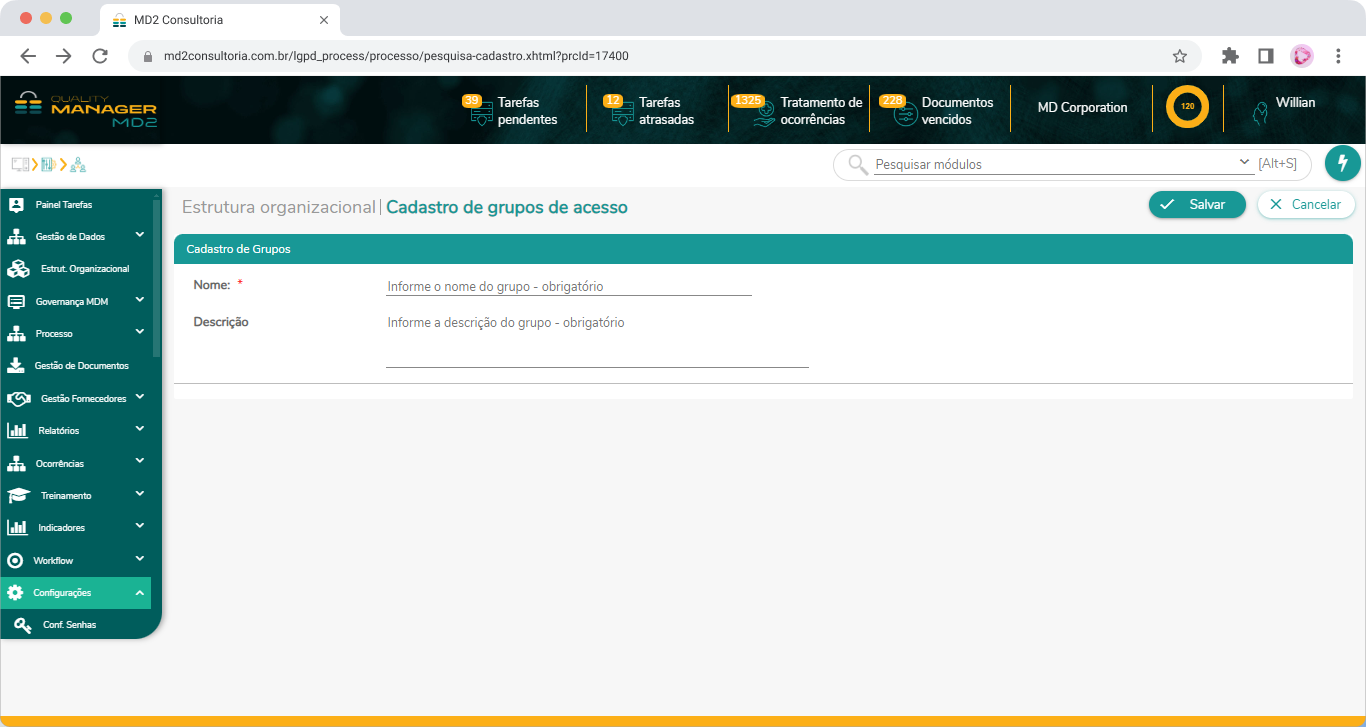Open the Painel Tarefas sidebar item
The height and width of the screenshot is (727, 1366).
point(62,205)
